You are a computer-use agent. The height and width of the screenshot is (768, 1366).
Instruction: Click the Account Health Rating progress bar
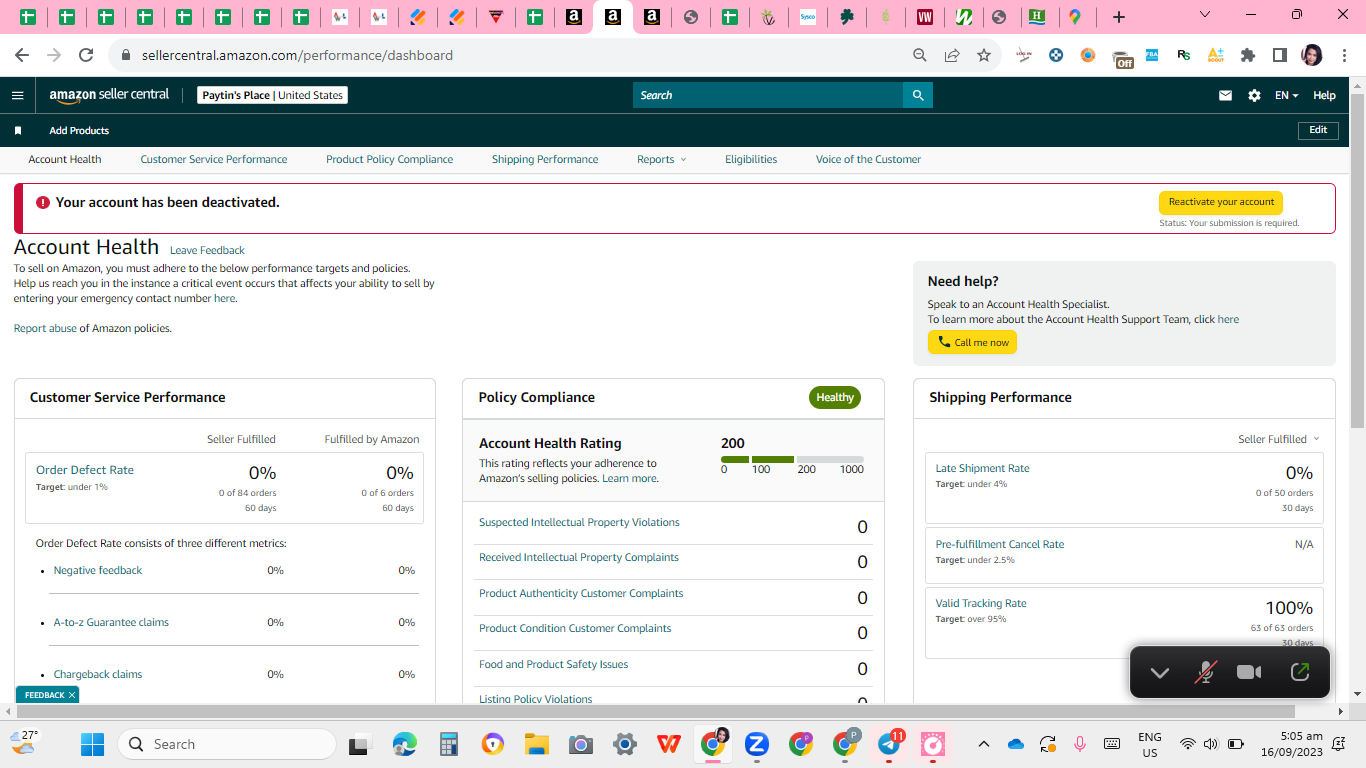click(792, 459)
